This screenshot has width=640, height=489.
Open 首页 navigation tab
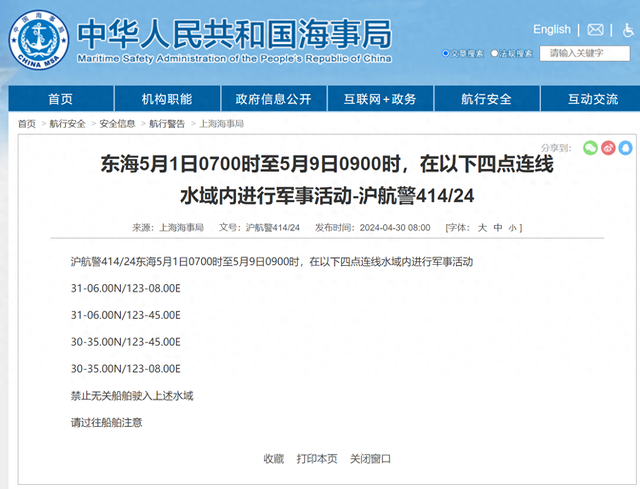[61, 99]
